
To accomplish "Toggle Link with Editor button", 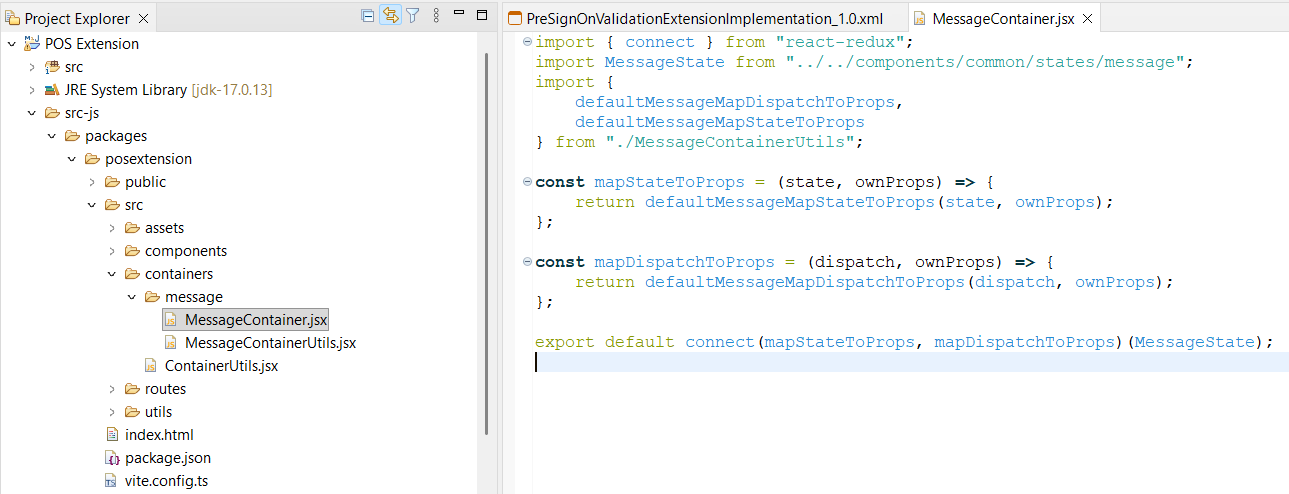I will click(390, 15).
